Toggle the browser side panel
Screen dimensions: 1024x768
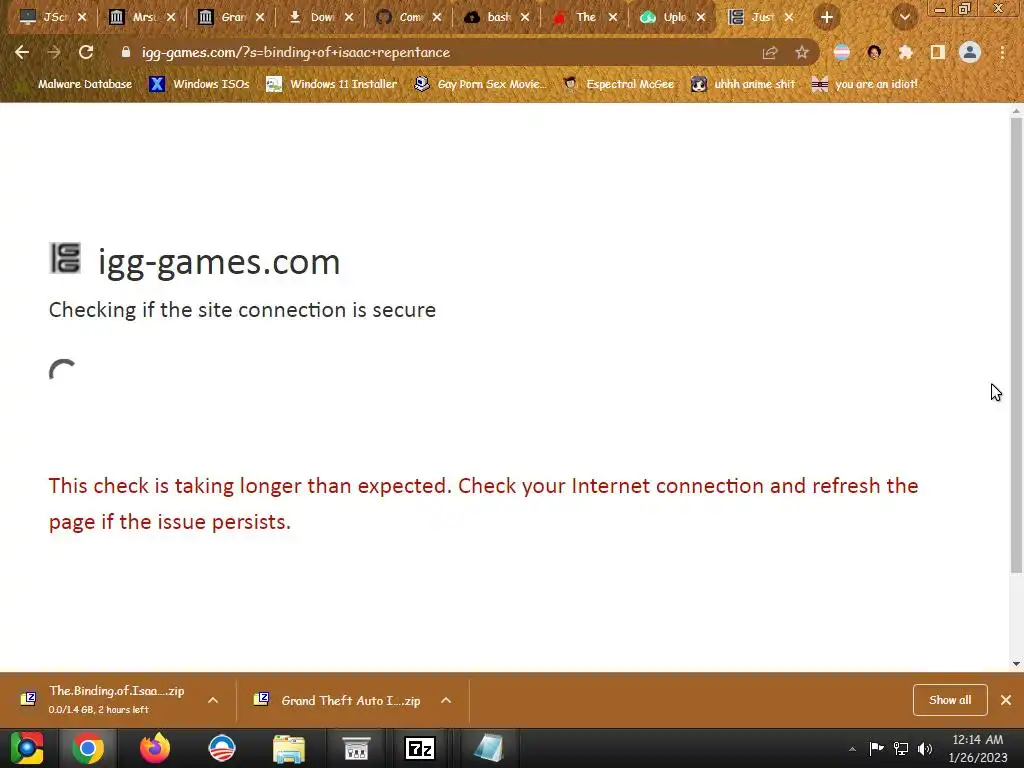938,52
